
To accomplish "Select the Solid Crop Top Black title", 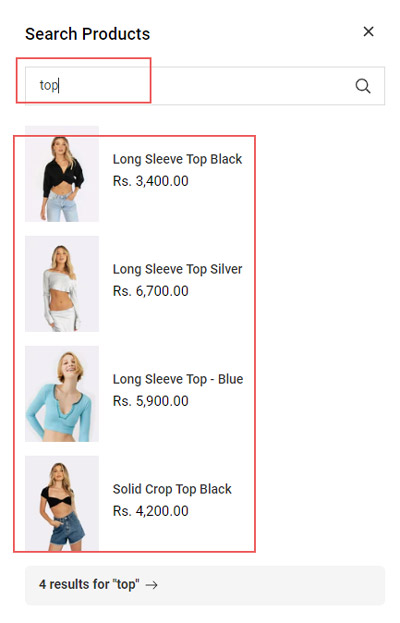I will point(172,489).
